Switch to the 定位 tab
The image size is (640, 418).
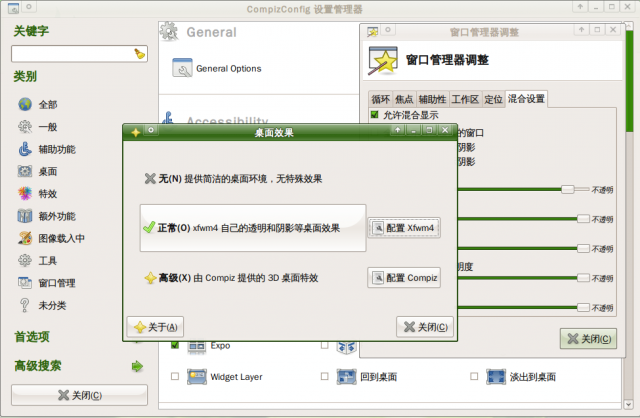click(x=493, y=99)
